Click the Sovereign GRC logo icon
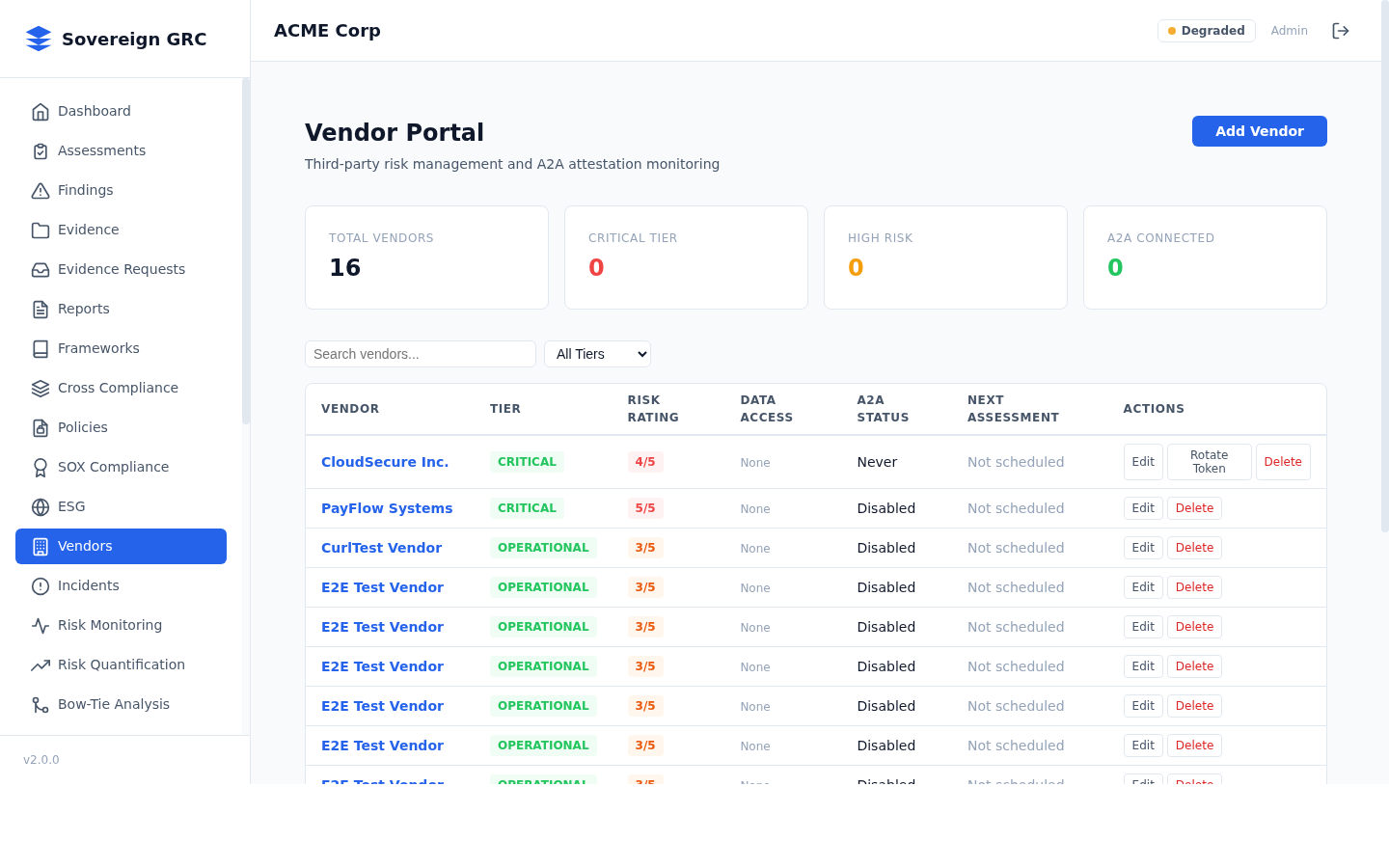This screenshot has height=868, width=1389. point(39,39)
